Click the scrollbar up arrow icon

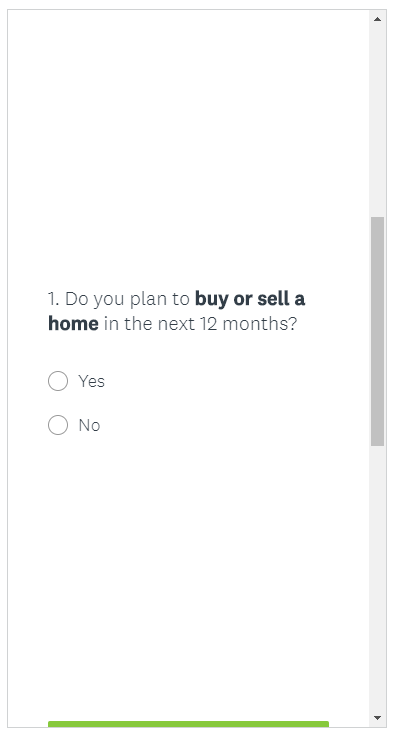tap(377, 19)
